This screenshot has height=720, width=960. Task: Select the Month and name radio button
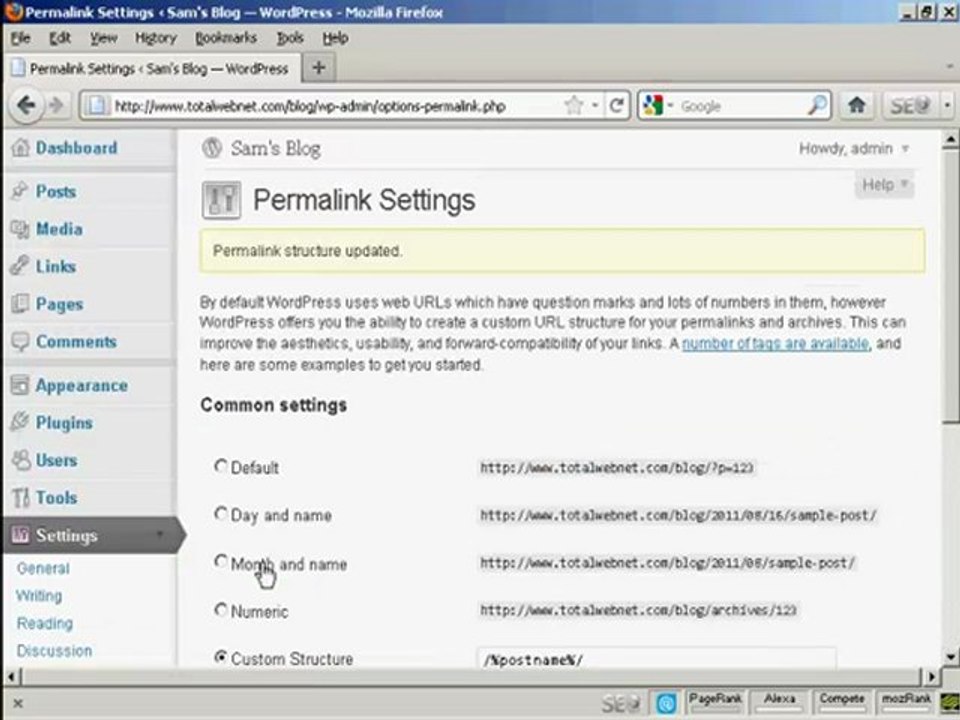pos(221,561)
